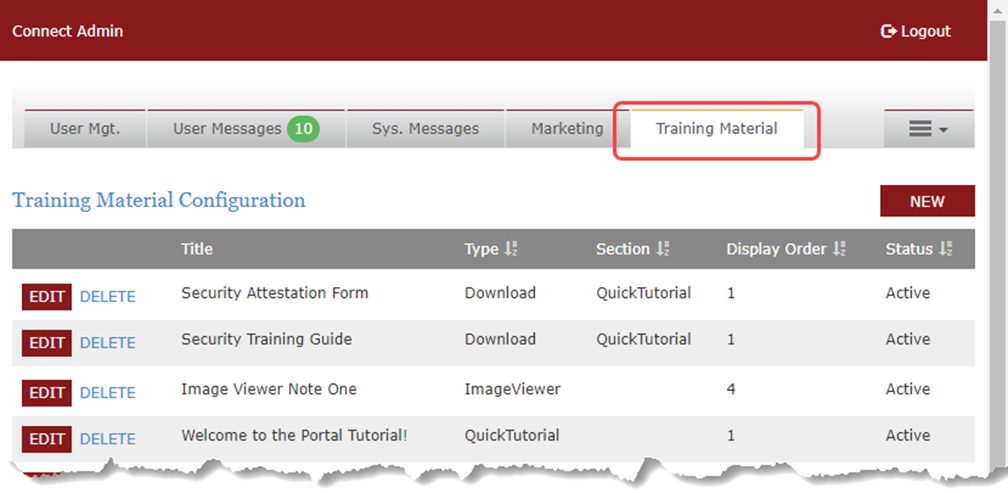1008x493 pixels.
Task: Click the Logout link in the header
Action: (x=915, y=31)
